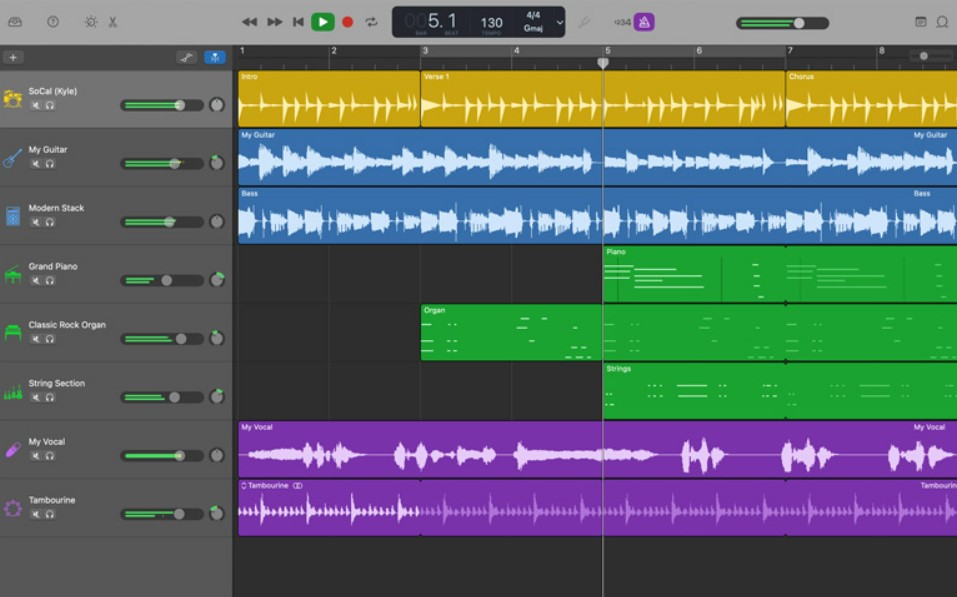Click the Fast Forward button
This screenshot has width=957, height=597.
click(275, 22)
